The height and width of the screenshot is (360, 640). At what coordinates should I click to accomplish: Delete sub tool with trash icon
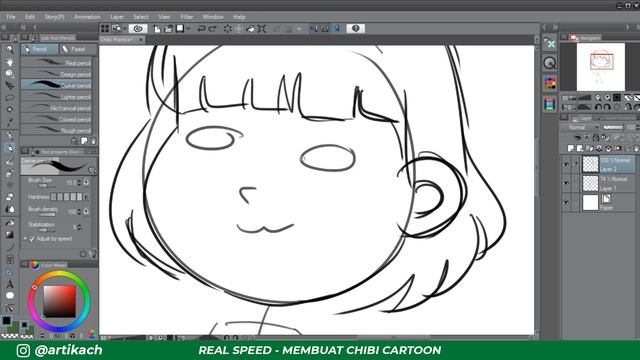coord(93,141)
